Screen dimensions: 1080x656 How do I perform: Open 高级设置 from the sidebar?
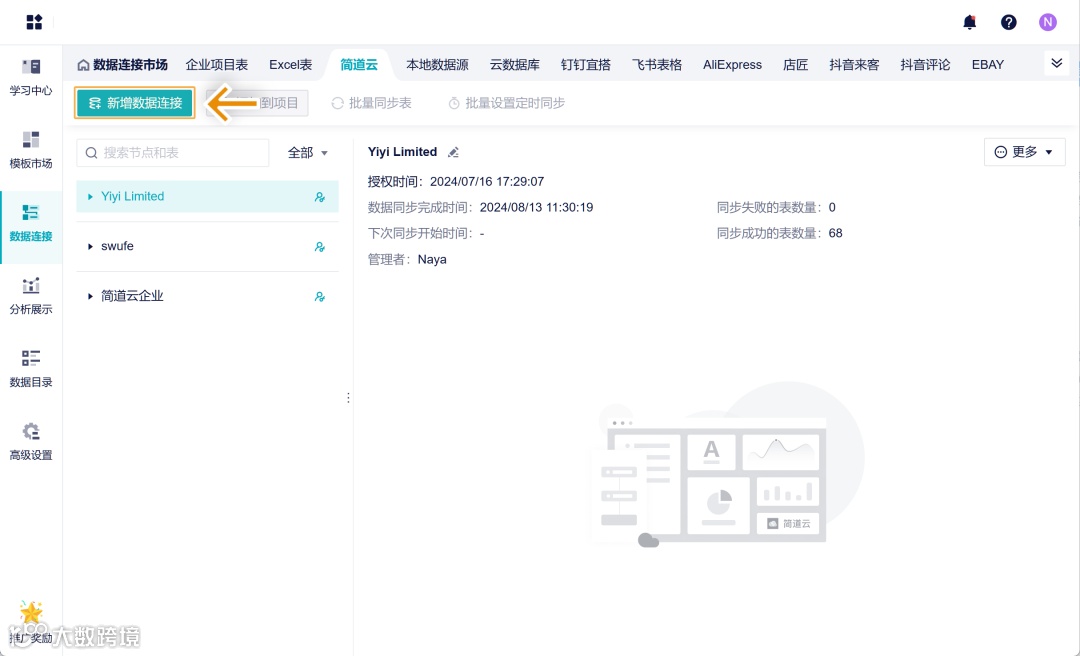pyautogui.click(x=31, y=442)
